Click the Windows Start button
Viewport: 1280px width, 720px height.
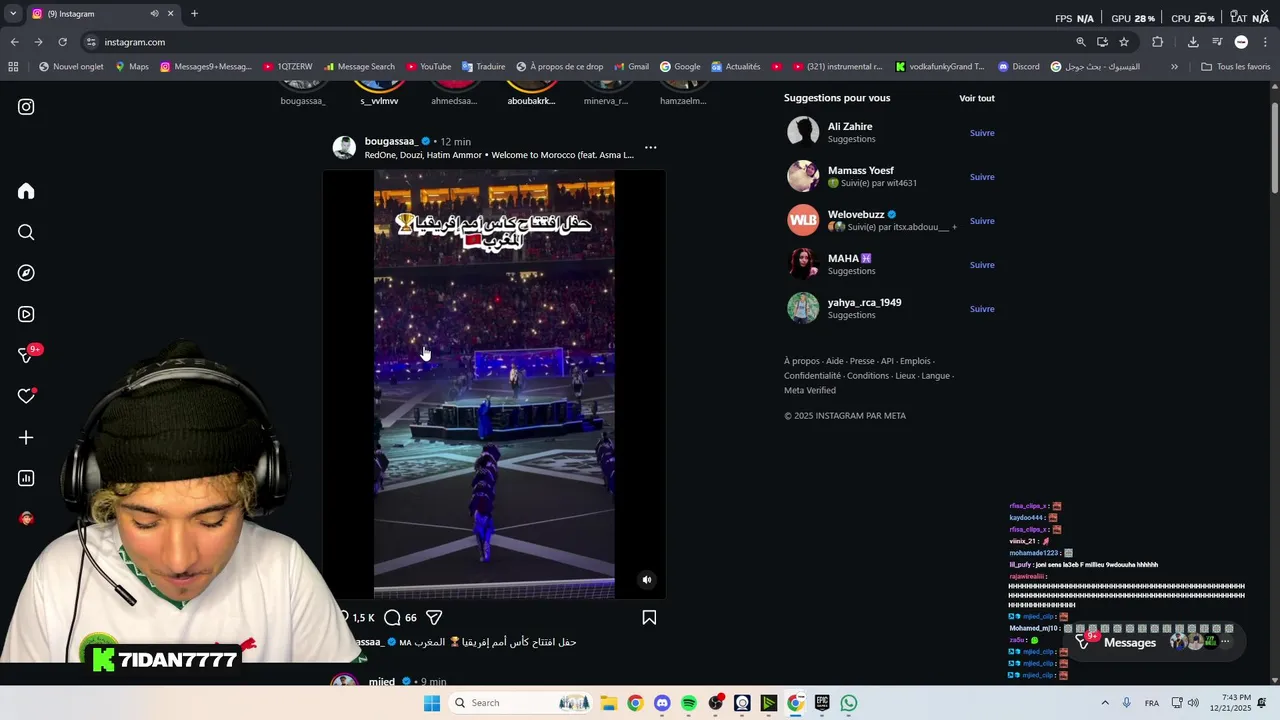pyautogui.click(x=432, y=703)
